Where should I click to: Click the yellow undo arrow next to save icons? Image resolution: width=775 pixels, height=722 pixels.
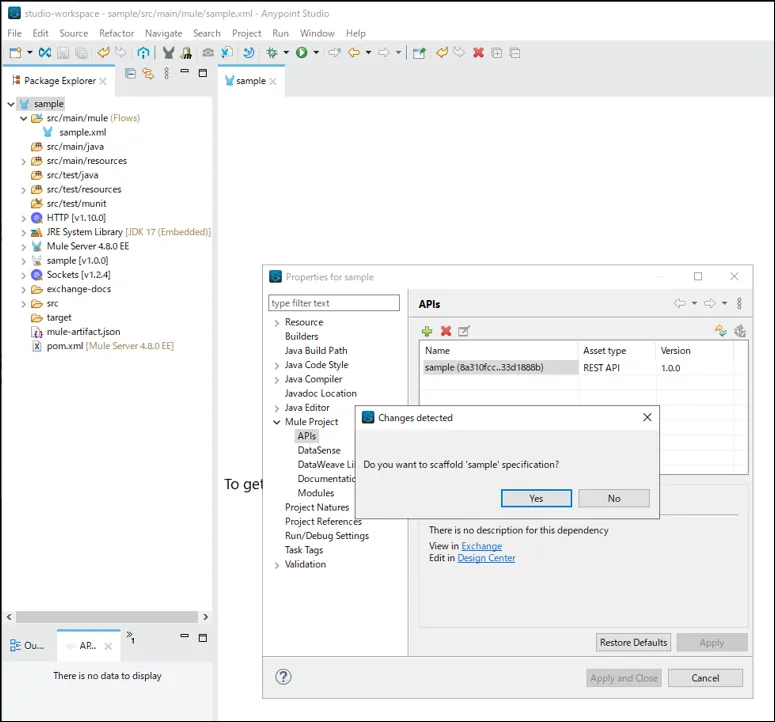pos(103,52)
